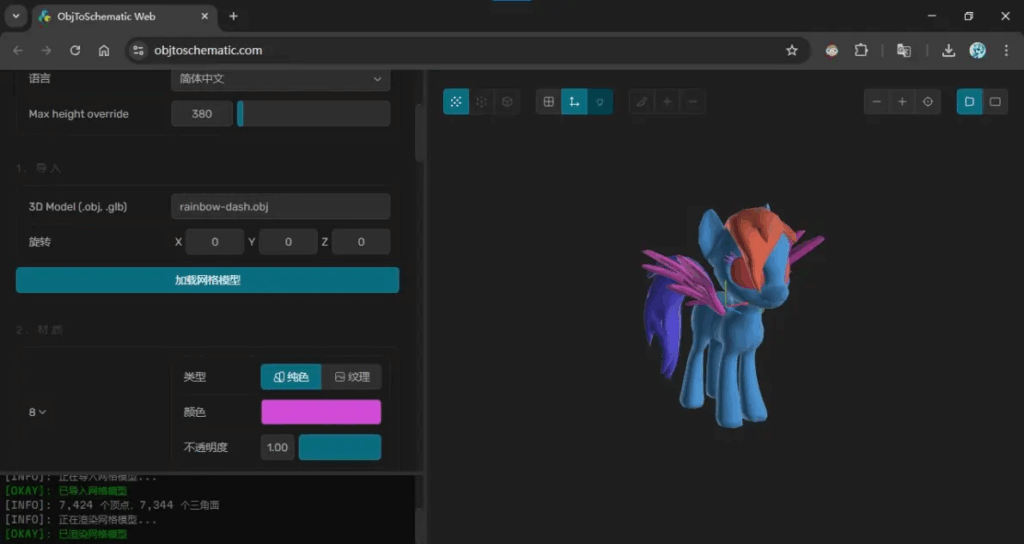
Task: Bookmark this page with star
Action: pos(792,50)
